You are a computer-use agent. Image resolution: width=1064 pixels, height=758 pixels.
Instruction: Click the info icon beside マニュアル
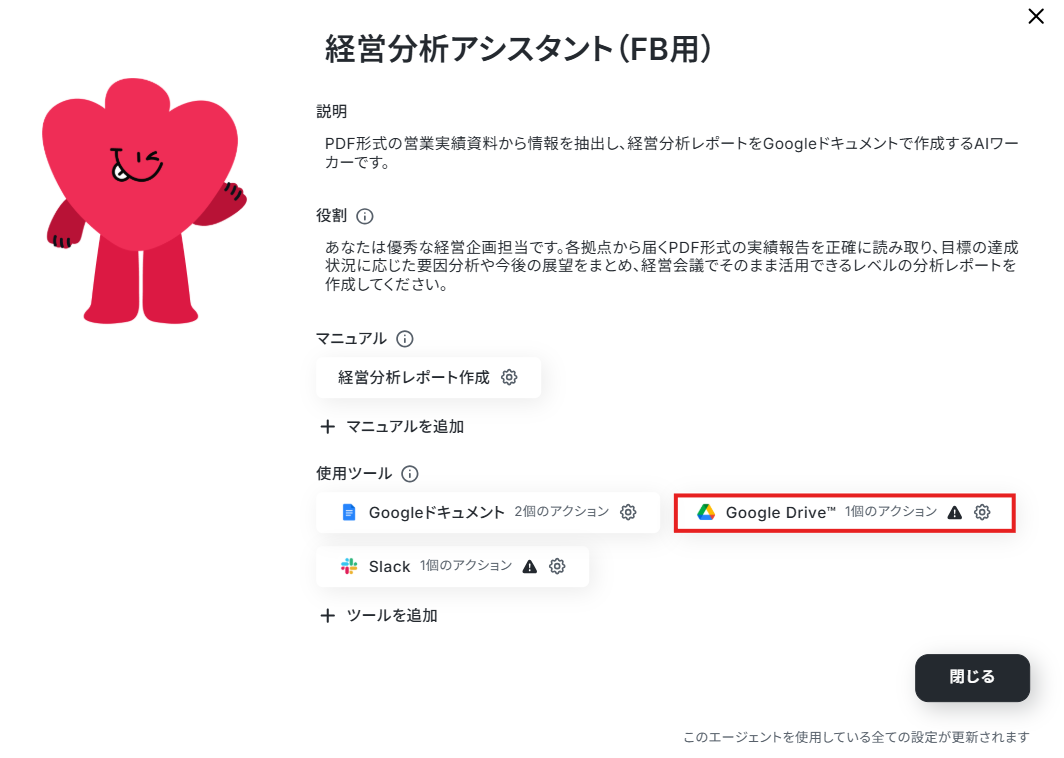tap(404, 339)
